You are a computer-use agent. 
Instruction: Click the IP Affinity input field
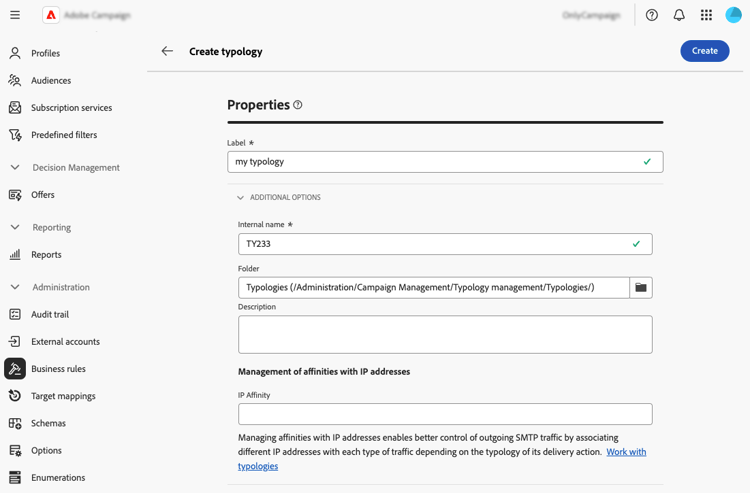coord(445,414)
